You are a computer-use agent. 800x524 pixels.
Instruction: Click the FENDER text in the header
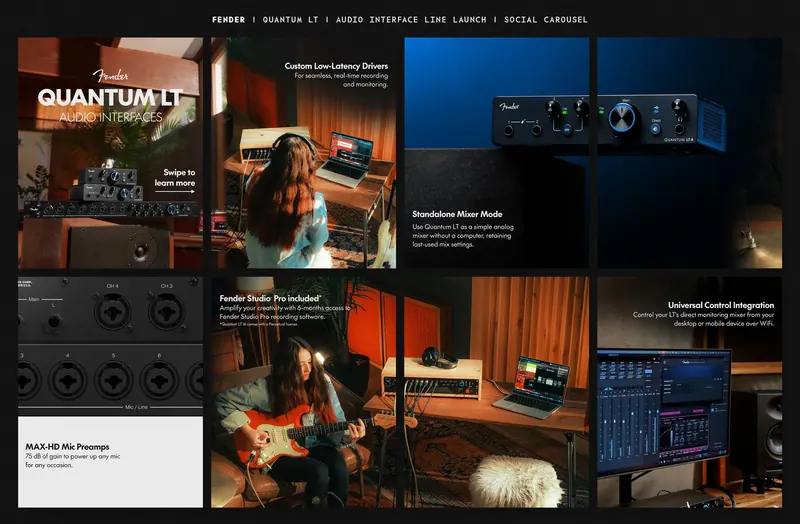(x=229, y=20)
